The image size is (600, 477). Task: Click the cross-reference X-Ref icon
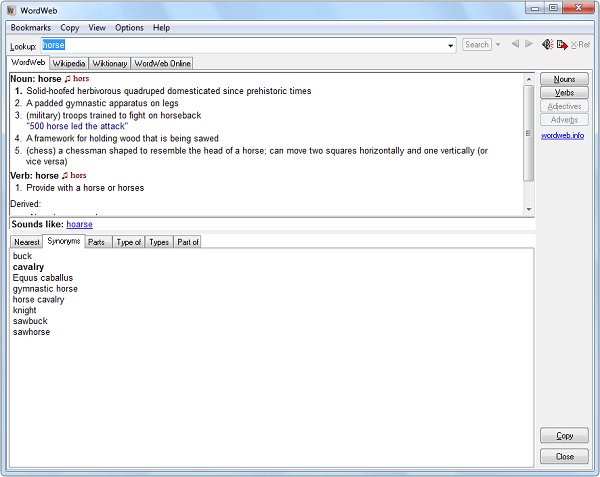tap(580, 45)
